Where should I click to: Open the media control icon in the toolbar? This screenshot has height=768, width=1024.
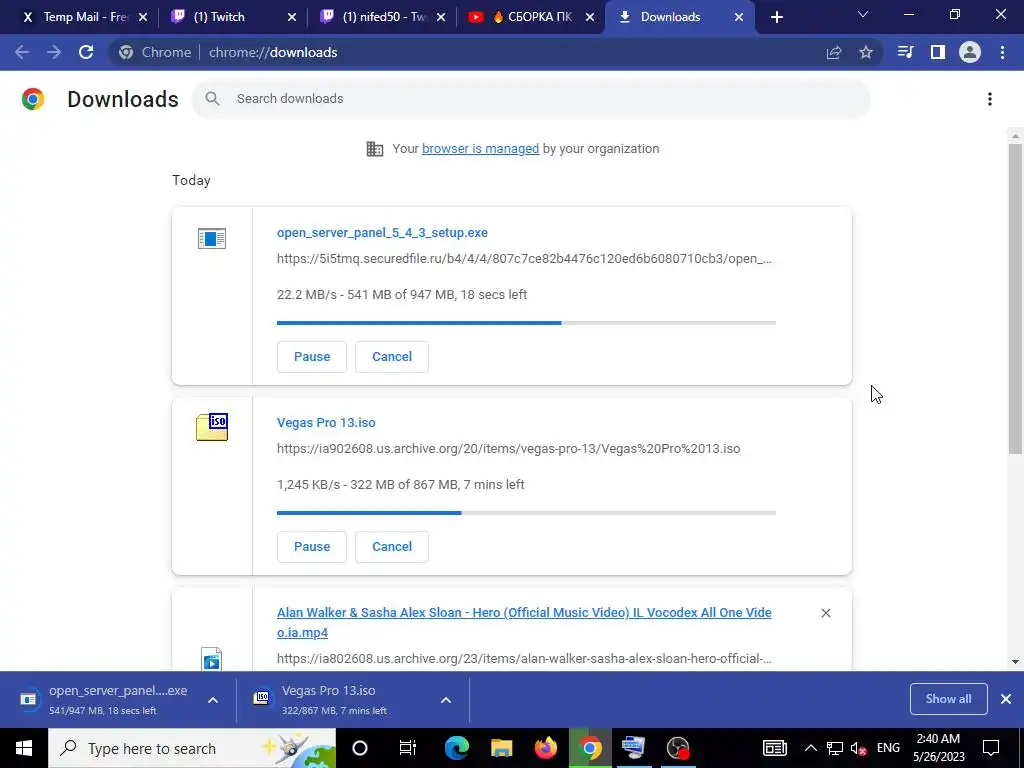point(906,52)
